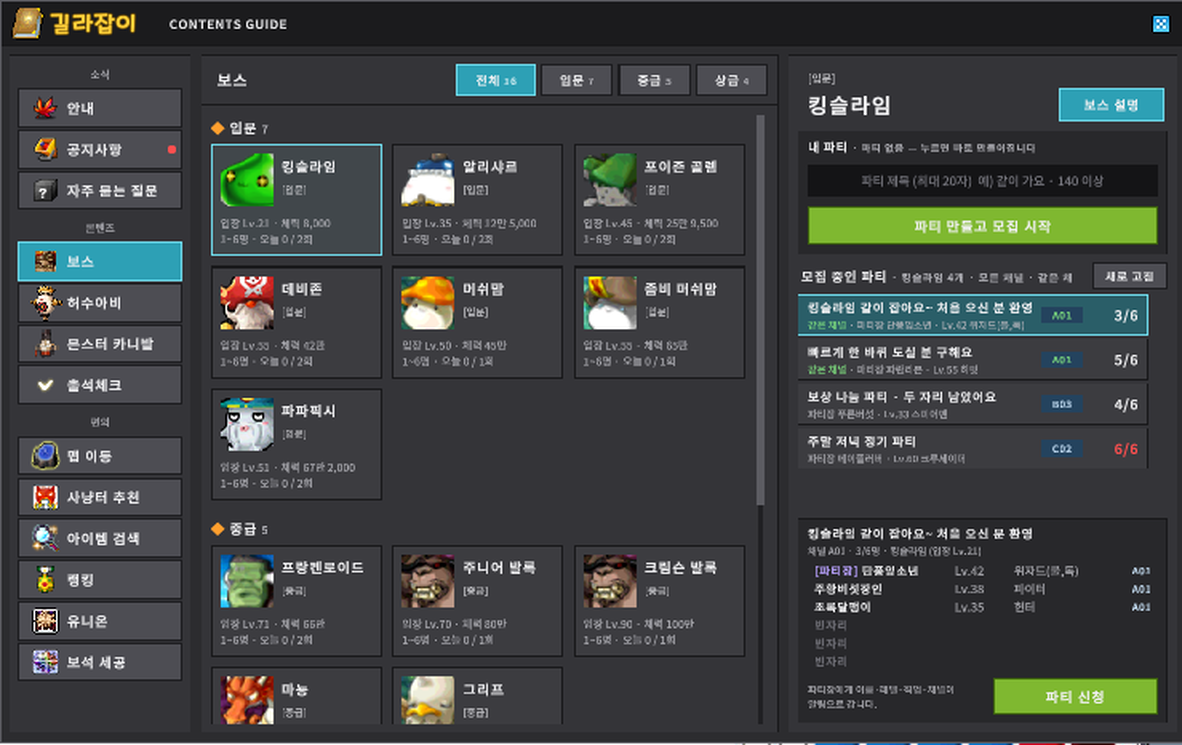Switch to the 중급 boss tab
The image size is (1182, 745).
coord(654,80)
